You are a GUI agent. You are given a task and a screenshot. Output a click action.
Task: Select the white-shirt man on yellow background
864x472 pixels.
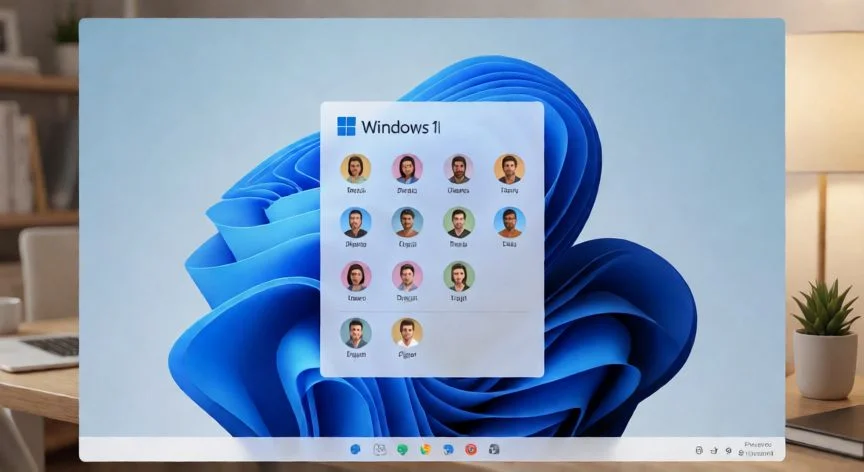click(x=407, y=333)
